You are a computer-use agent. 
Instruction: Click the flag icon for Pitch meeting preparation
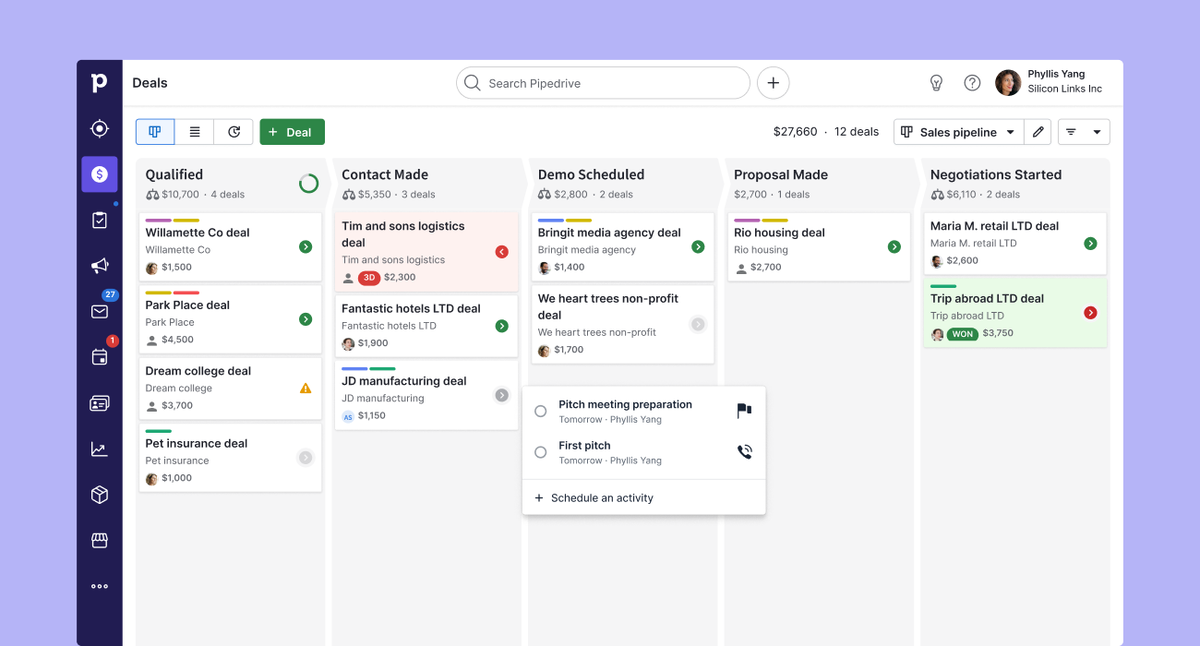tap(744, 411)
